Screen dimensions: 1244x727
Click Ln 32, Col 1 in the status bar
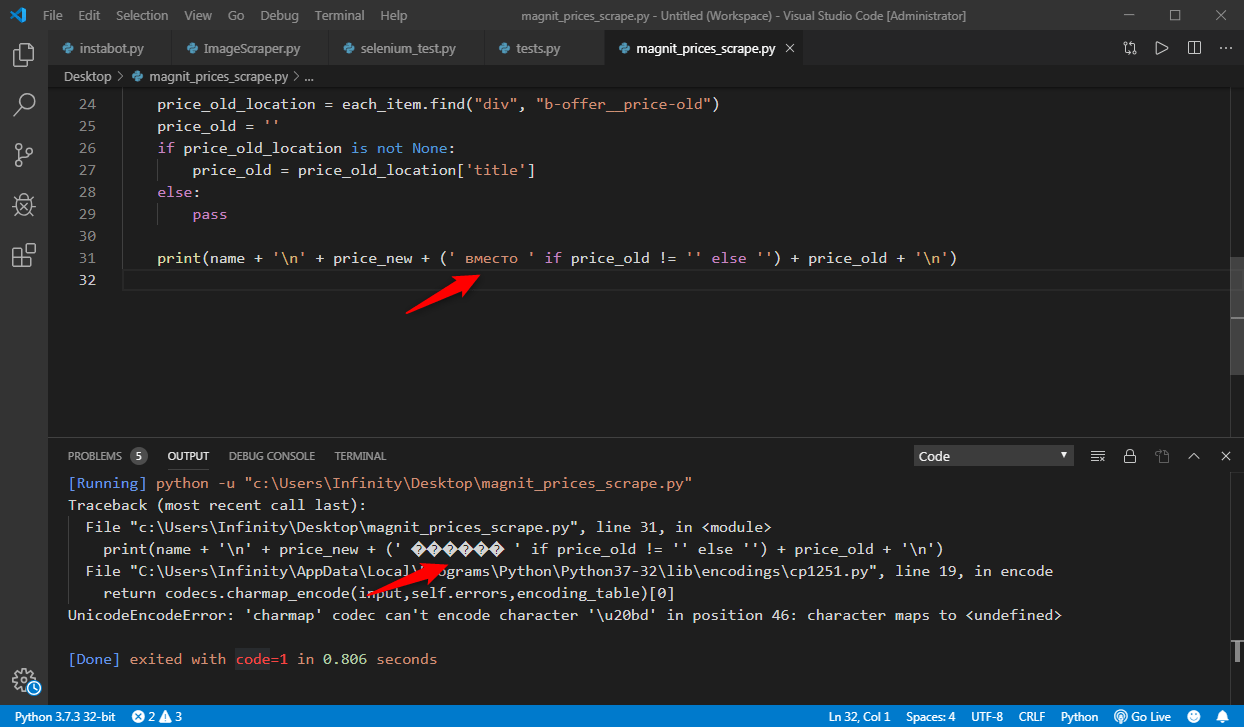[859, 717]
